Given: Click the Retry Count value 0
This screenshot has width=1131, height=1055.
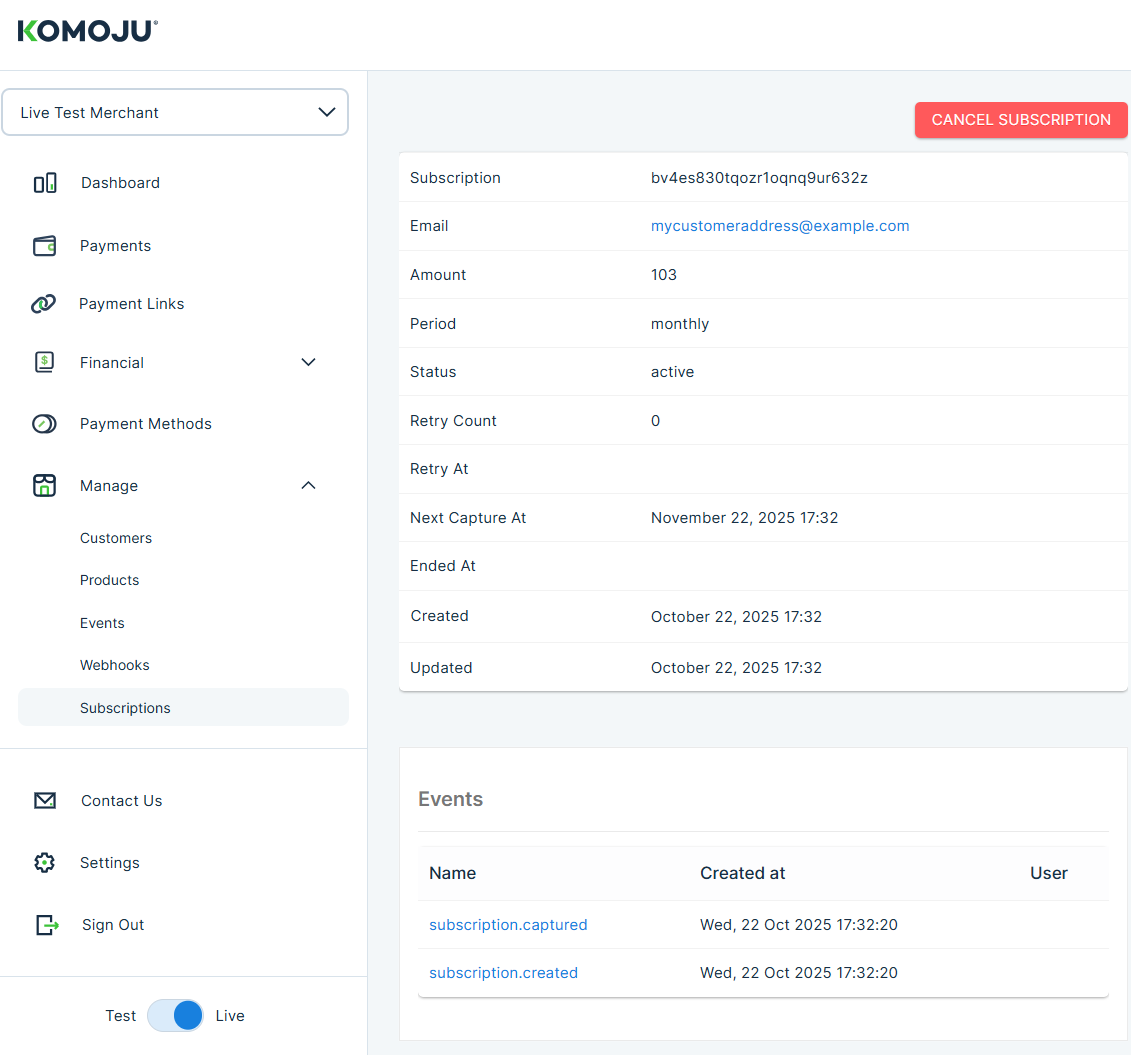Looking at the screenshot, I should coord(655,420).
